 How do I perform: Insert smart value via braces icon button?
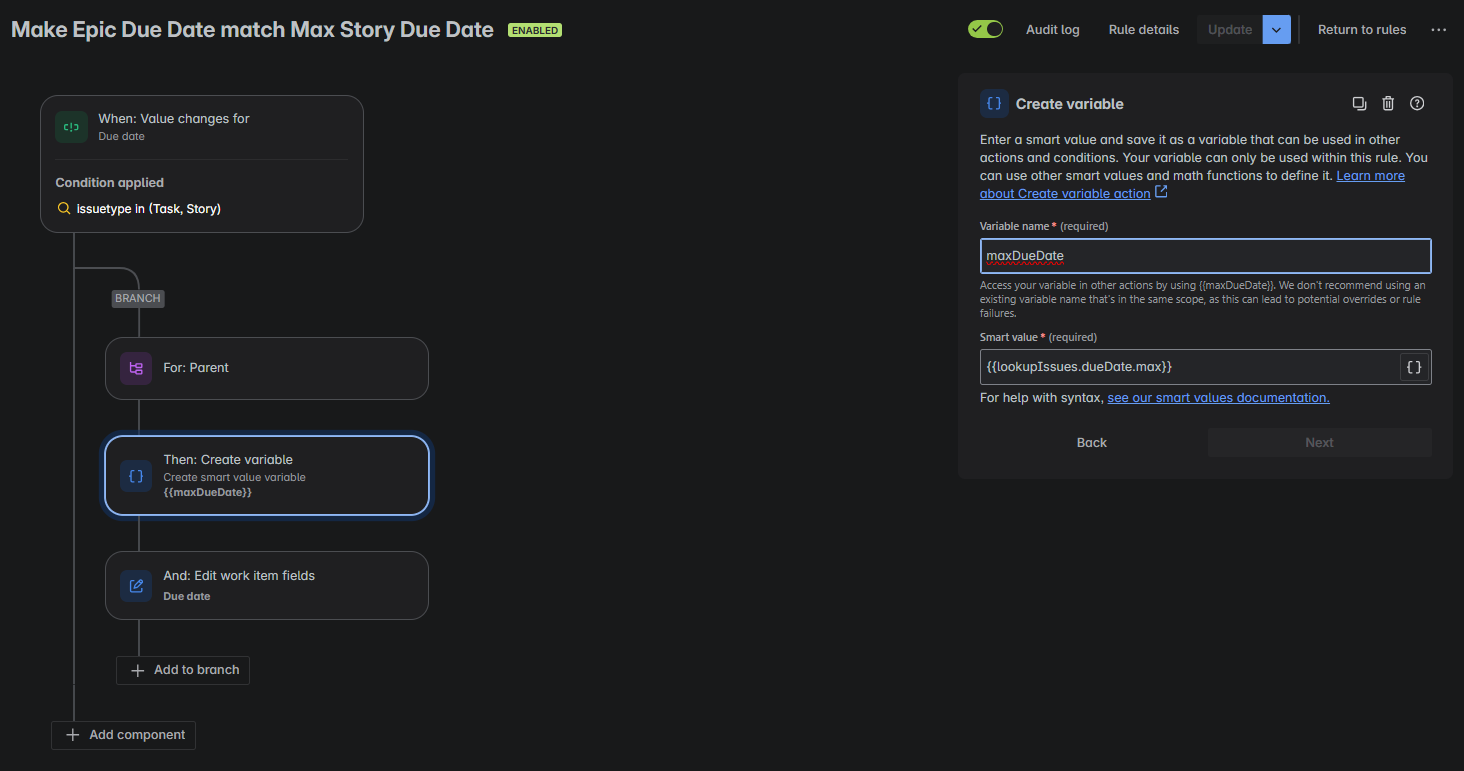[1414, 367]
